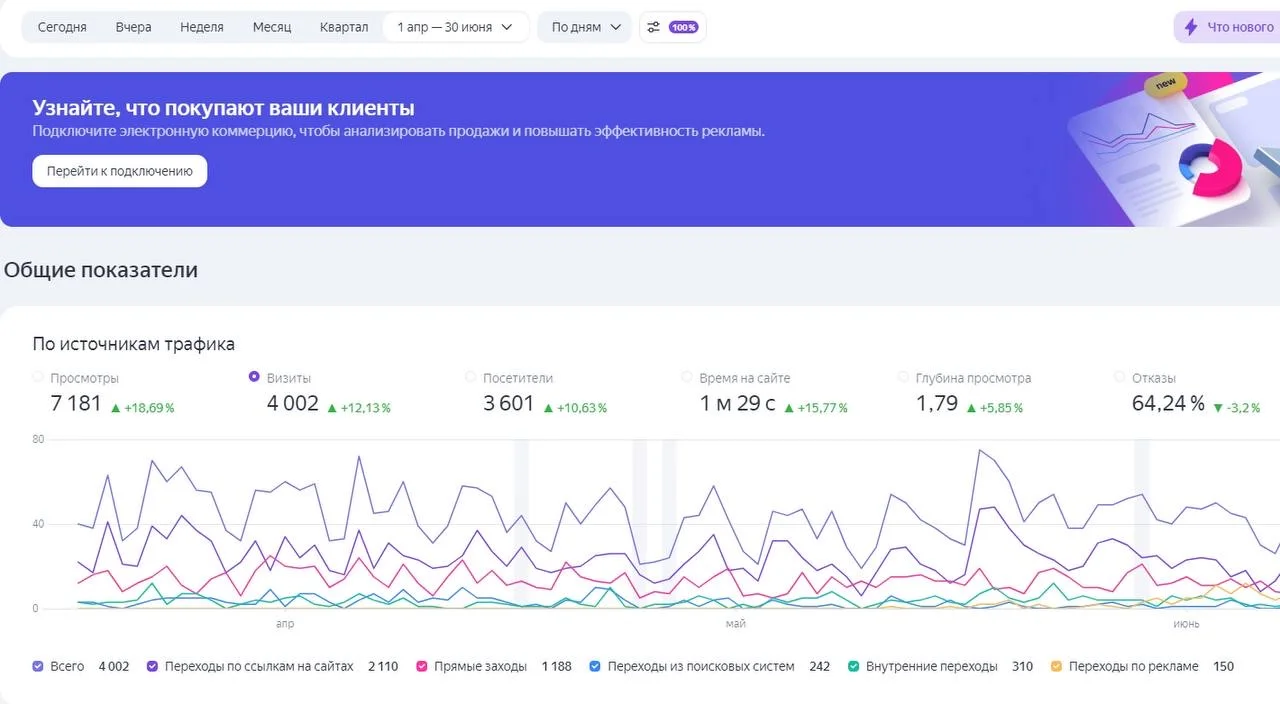This screenshot has height=704, width=1280.
Task: Select the Отказы metric radio button
Action: pyautogui.click(x=1119, y=377)
